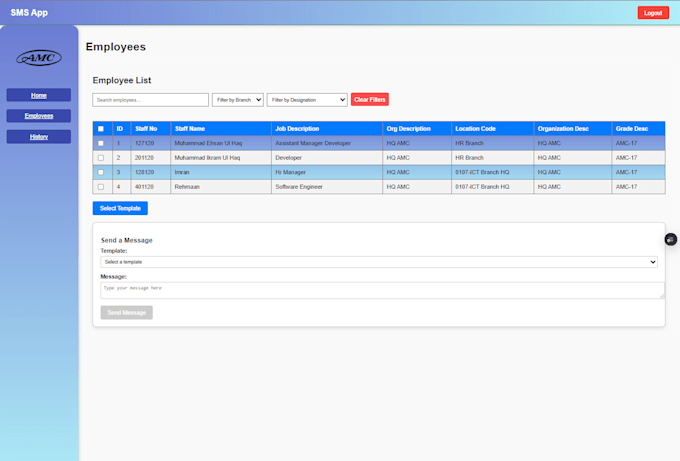Check the box for Muhammad Ehsan Ul Haq
Viewport: 680px width, 461px height.
[x=101, y=143]
